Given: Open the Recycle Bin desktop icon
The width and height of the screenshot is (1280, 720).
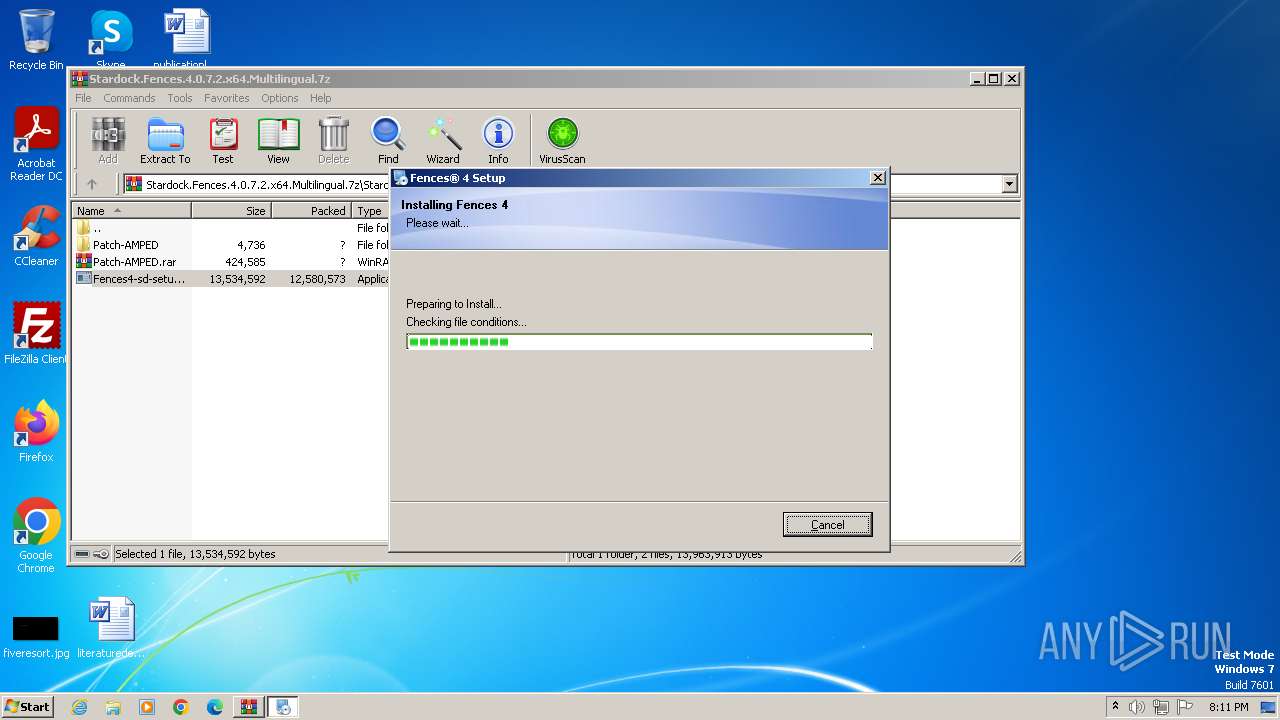Looking at the screenshot, I should [x=36, y=40].
